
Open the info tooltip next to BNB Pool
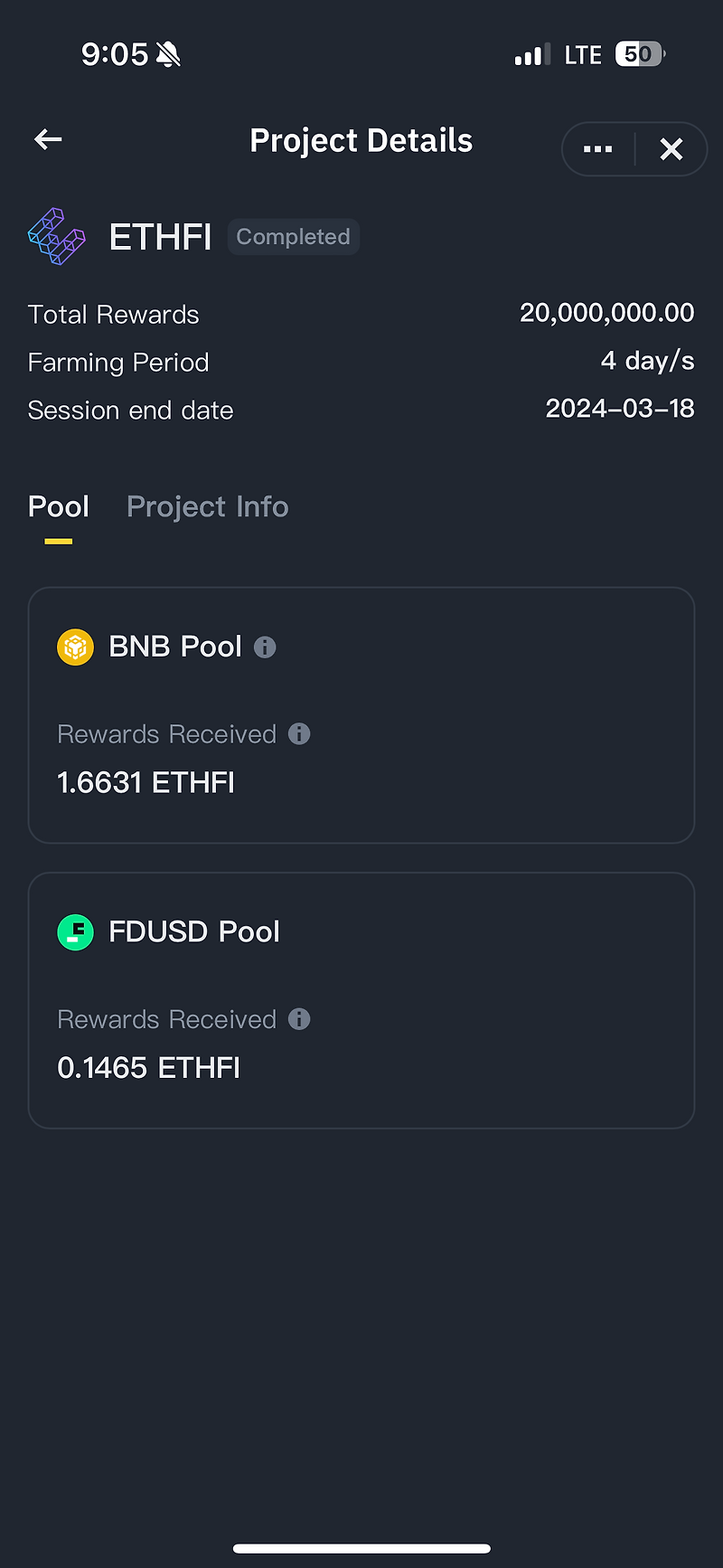[x=264, y=647]
